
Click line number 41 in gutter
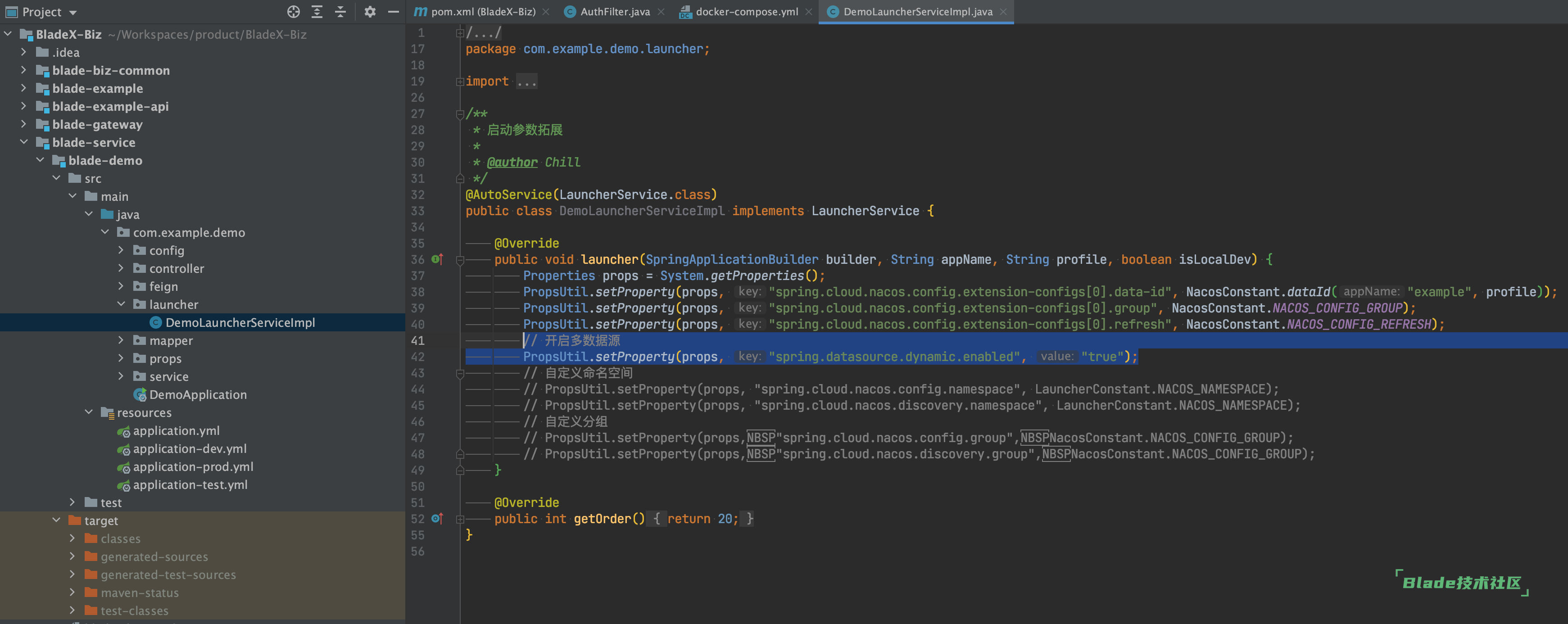pos(417,341)
